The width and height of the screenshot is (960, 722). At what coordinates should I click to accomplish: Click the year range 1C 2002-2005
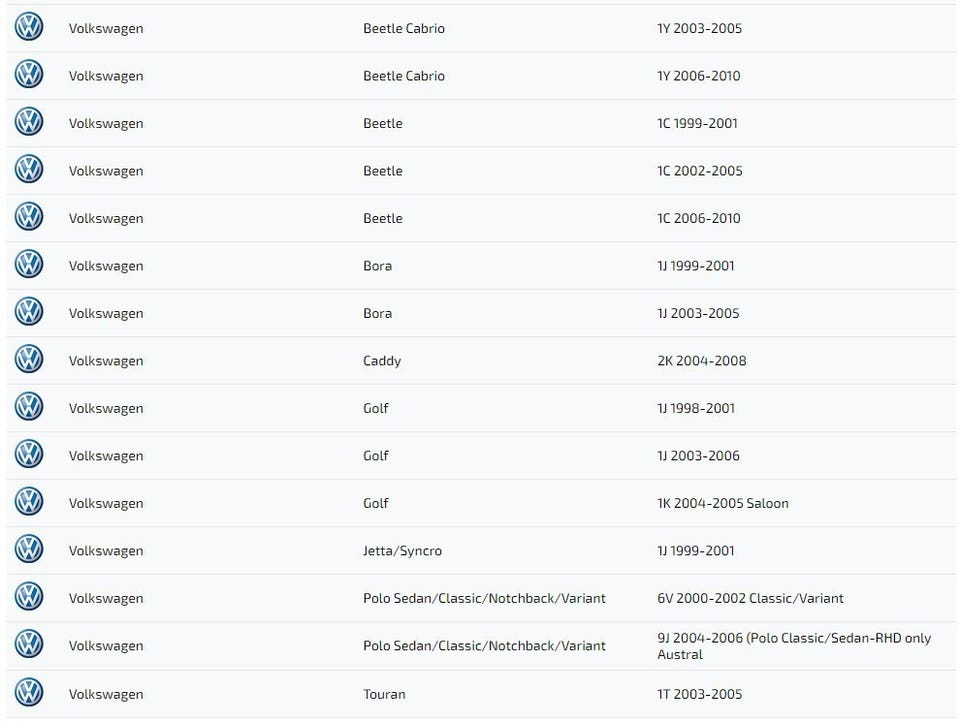click(699, 171)
